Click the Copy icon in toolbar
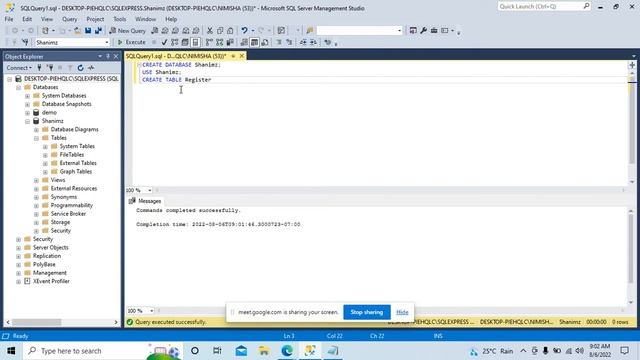 (220, 31)
